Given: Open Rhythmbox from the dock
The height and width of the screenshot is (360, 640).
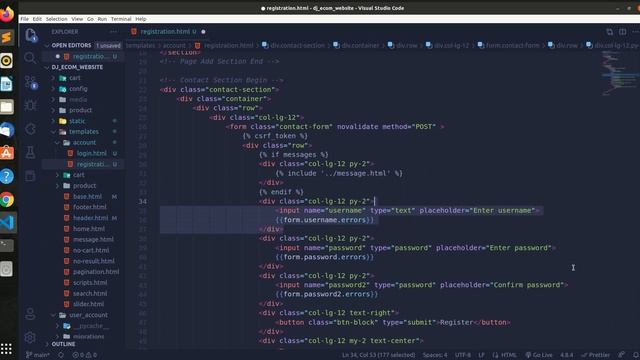Looking at the screenshot, I should pos(7,61).
